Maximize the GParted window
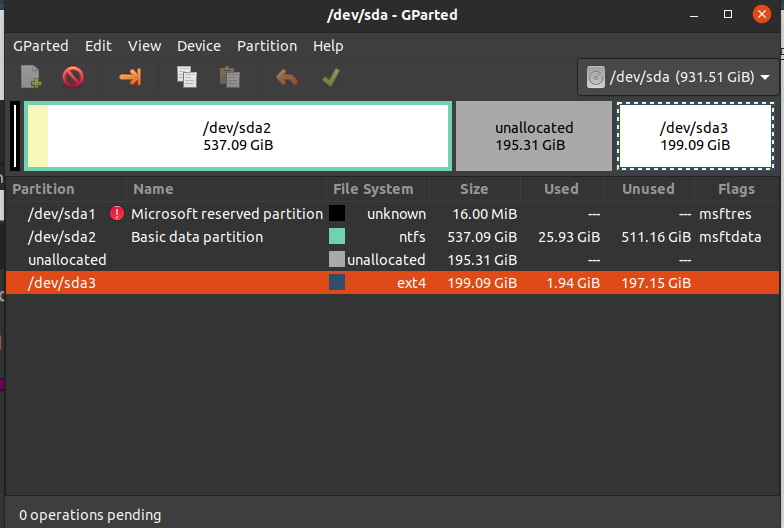The width and height of the screenshot is (784, 528). point(728,14)
